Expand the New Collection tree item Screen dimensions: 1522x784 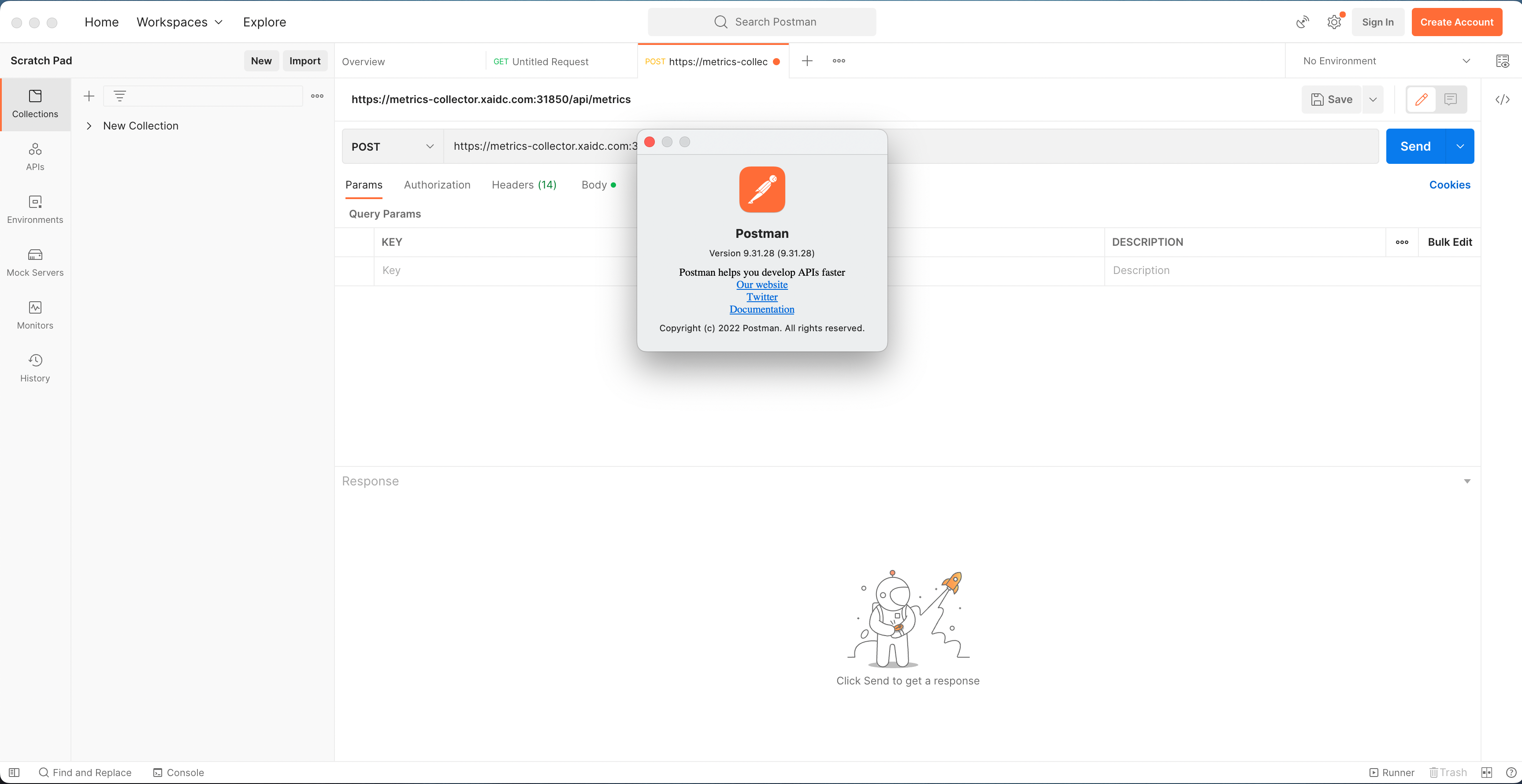pyautogui.click(x=89, y=126)
